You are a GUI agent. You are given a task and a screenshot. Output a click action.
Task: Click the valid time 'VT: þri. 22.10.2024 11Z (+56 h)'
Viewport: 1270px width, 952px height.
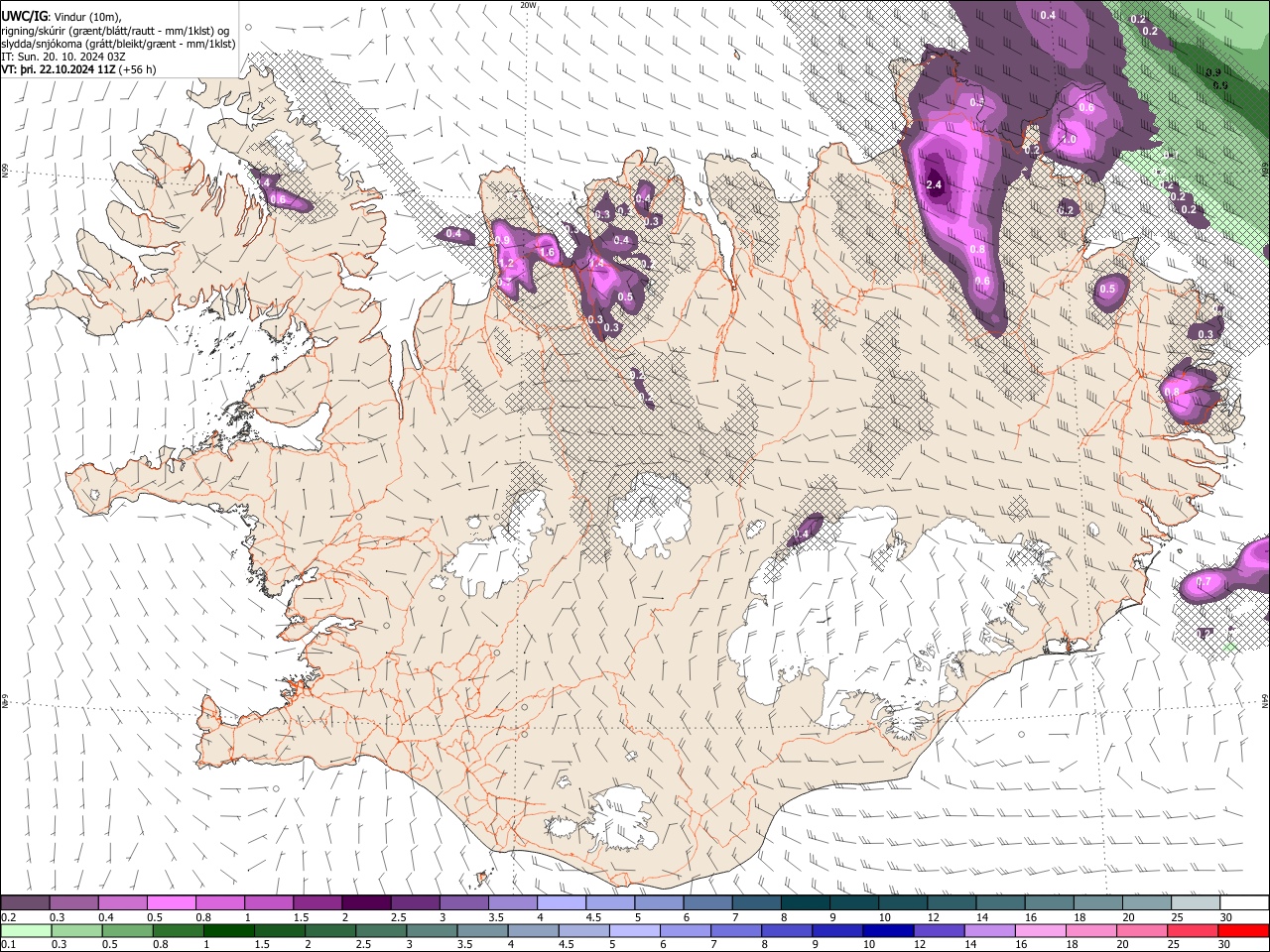point(79,69)
